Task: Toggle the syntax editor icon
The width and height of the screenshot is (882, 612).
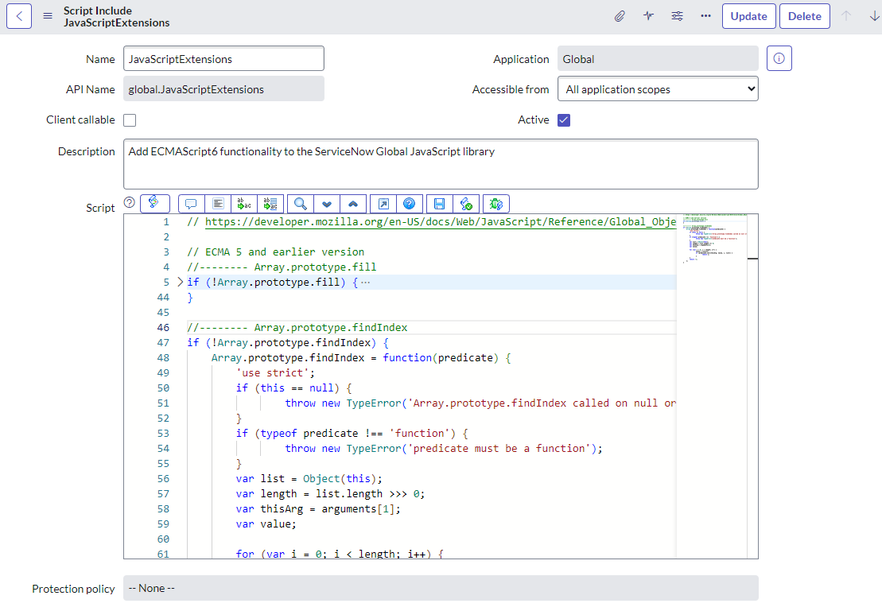Action: (155, 203)
